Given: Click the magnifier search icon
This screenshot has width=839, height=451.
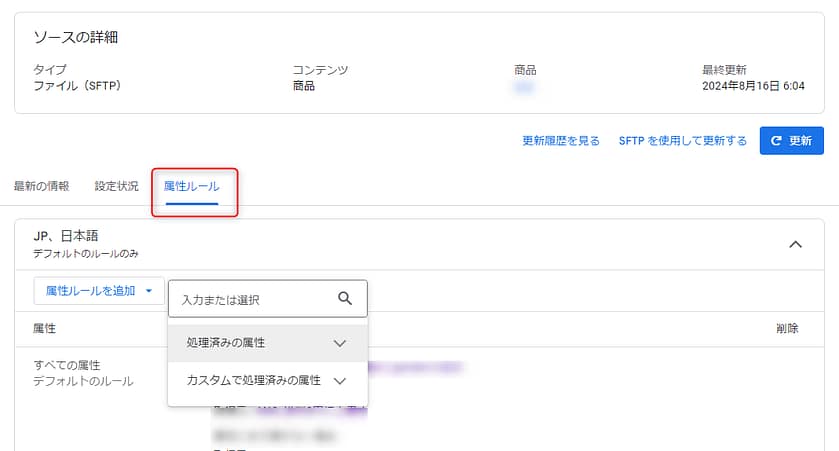Looking at the screenshot, I should [x=345, y=298].
